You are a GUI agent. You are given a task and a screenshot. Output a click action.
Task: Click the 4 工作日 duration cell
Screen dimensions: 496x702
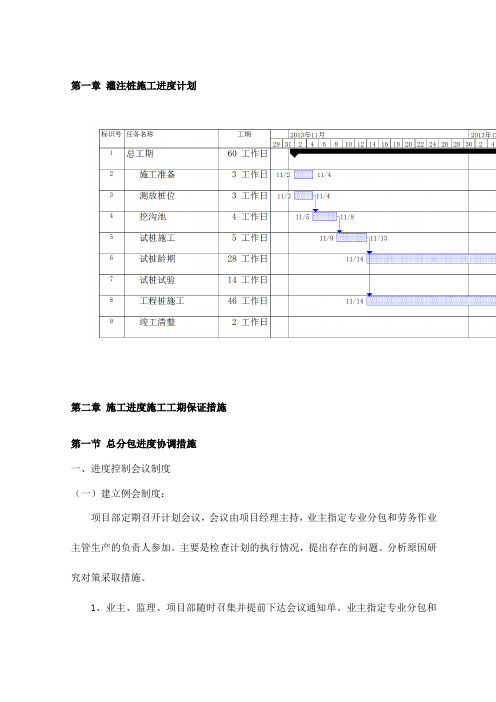click(250, 217)
